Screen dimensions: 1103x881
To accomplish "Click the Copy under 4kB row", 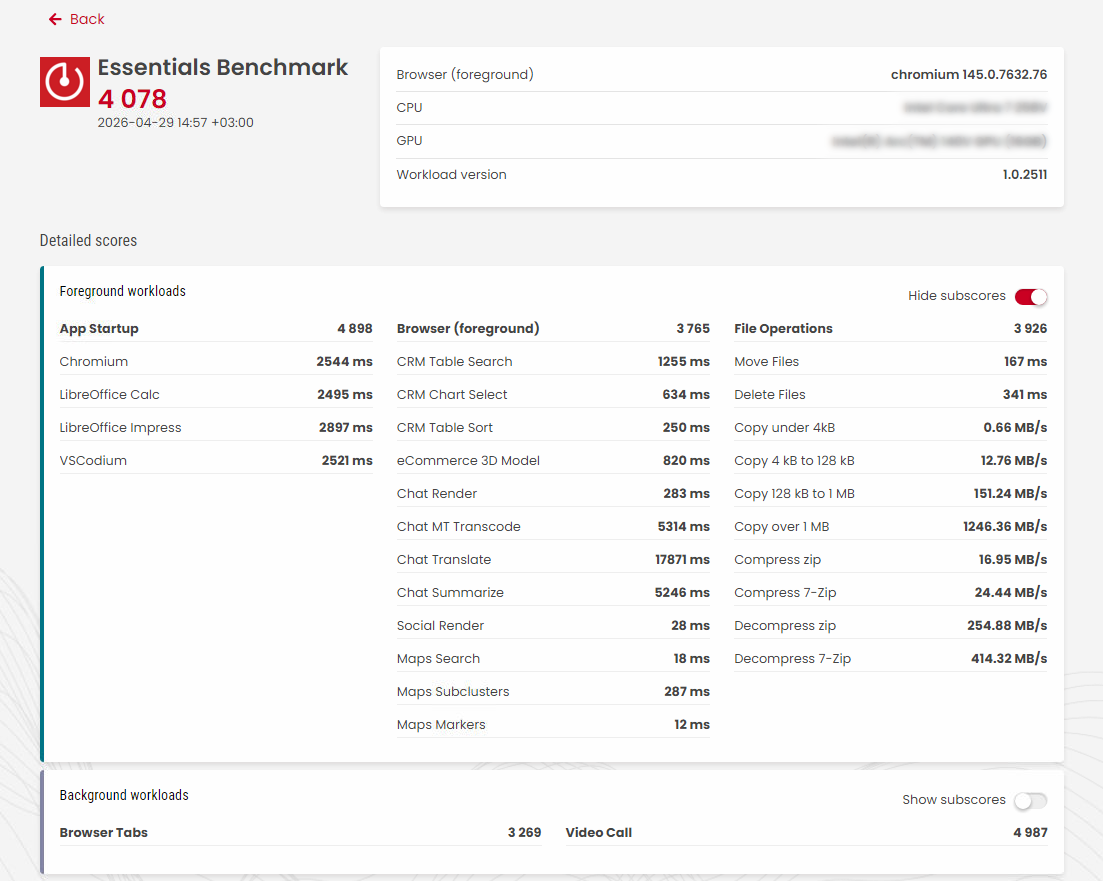I will (891, 428).
